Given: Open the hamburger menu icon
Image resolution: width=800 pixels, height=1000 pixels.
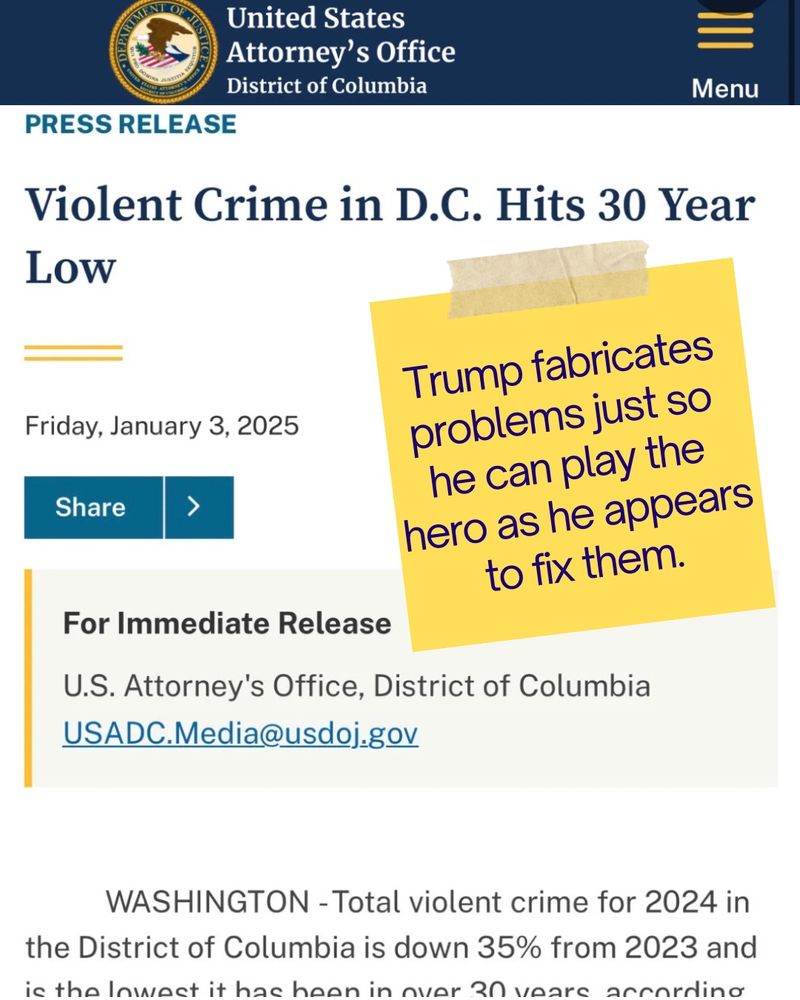Looking at the screenshot, I should click(x=725, y=30).
